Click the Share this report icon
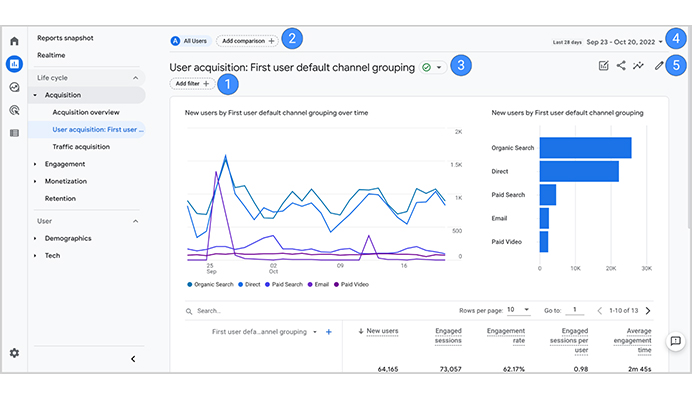The image size is (692, 399). click(x=621, y=66)
